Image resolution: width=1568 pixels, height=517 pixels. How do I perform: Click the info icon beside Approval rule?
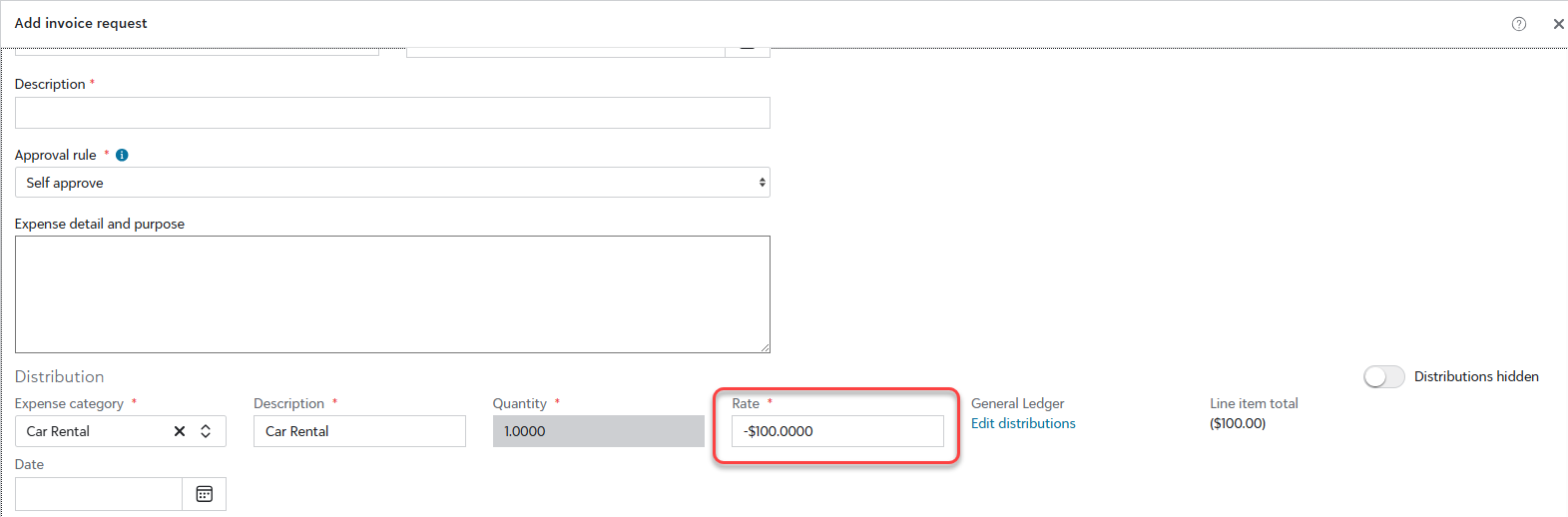pos(122,155)
